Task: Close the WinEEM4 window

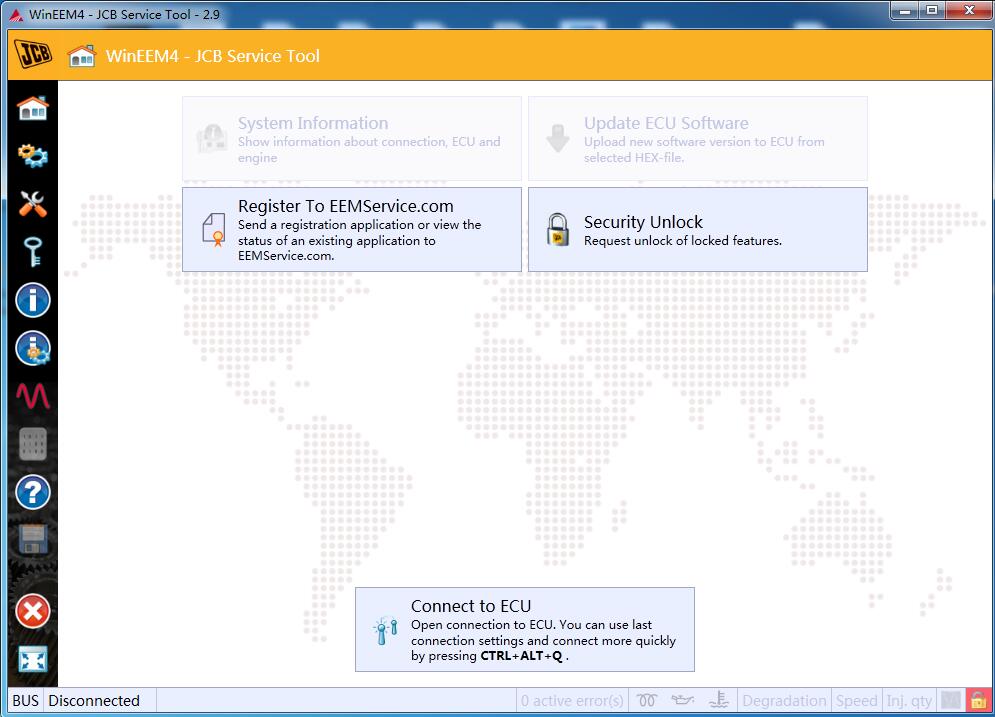Action: pyautogui.click(x=969, y=10)
